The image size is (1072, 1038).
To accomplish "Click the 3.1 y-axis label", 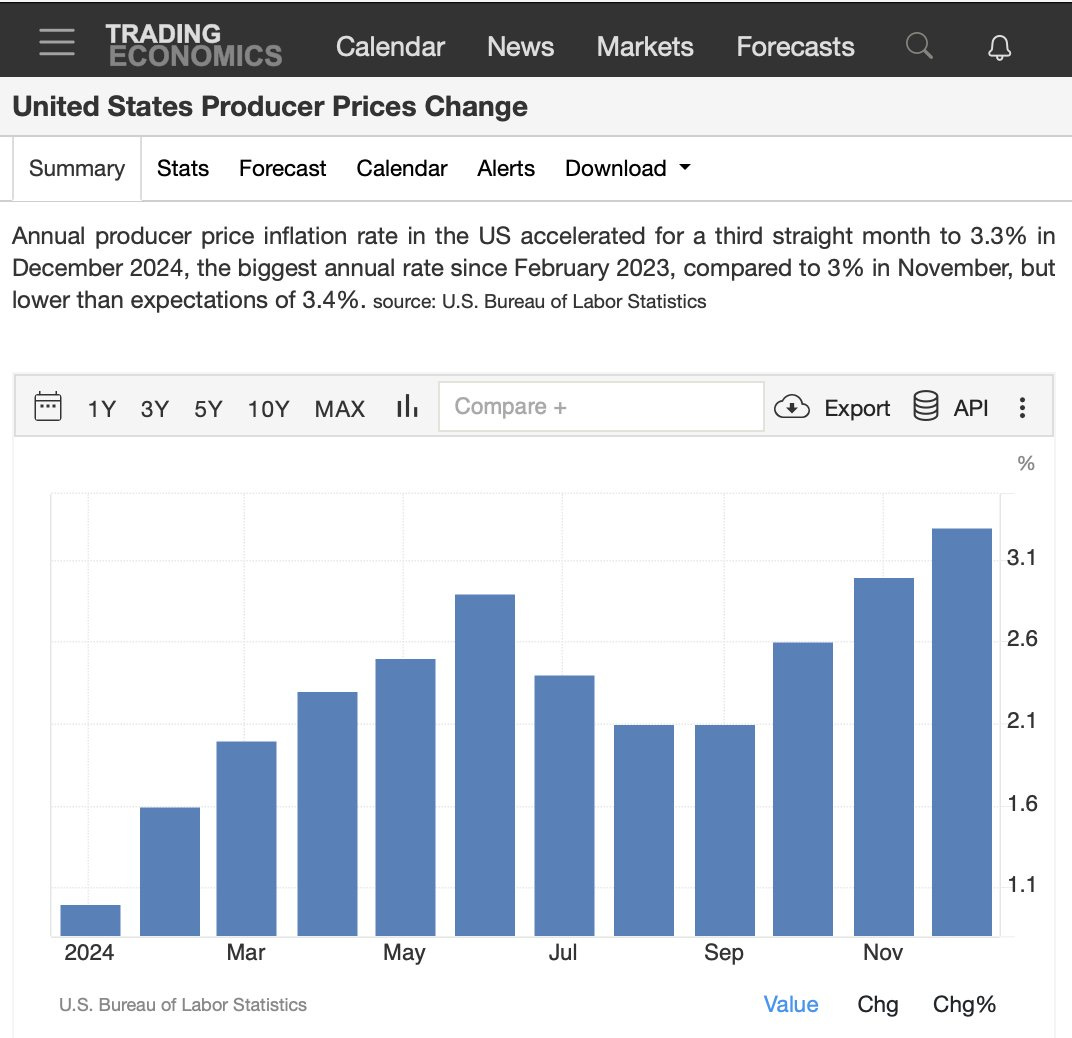I will 1021,557.
